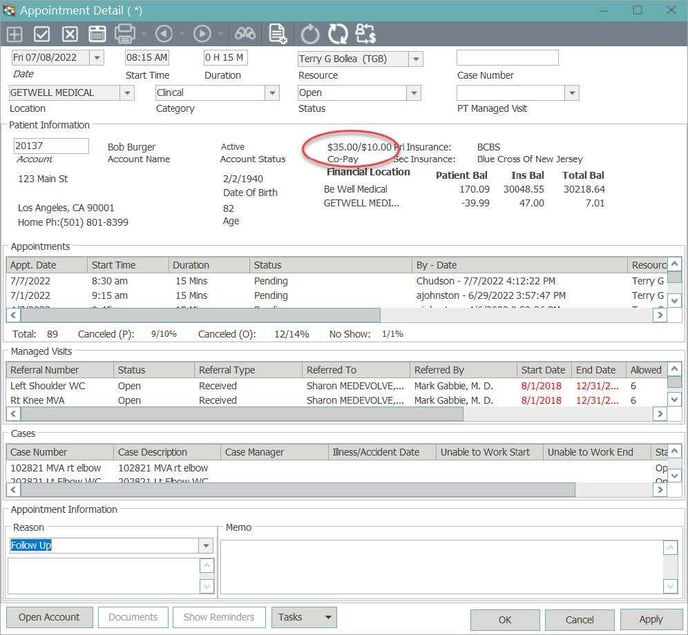Click the add new appointment plus icon
Viewport: 688px width, 635px height.
[x=16, y=34]
